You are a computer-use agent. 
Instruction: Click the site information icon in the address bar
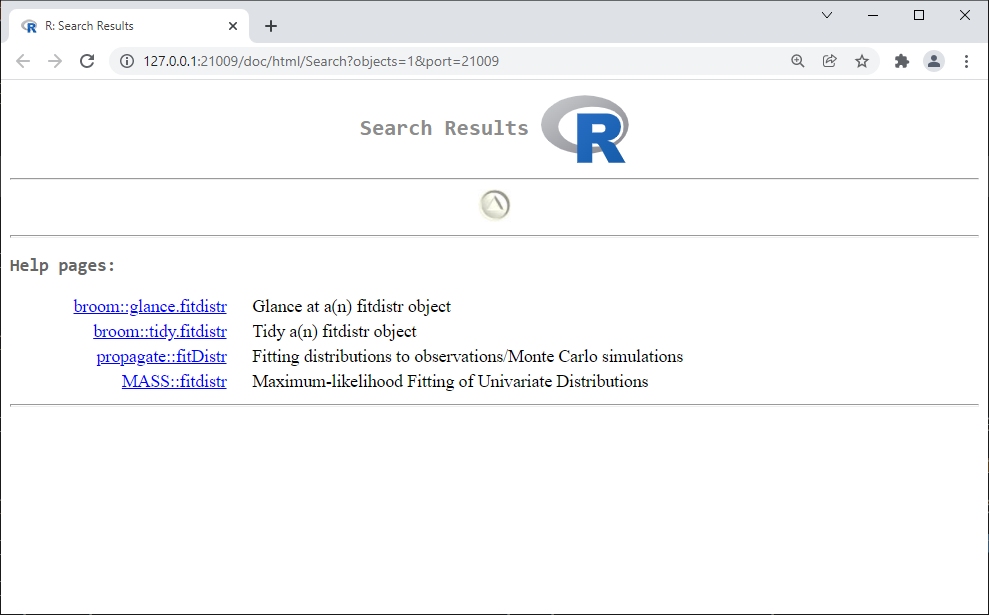coord(127,61)
